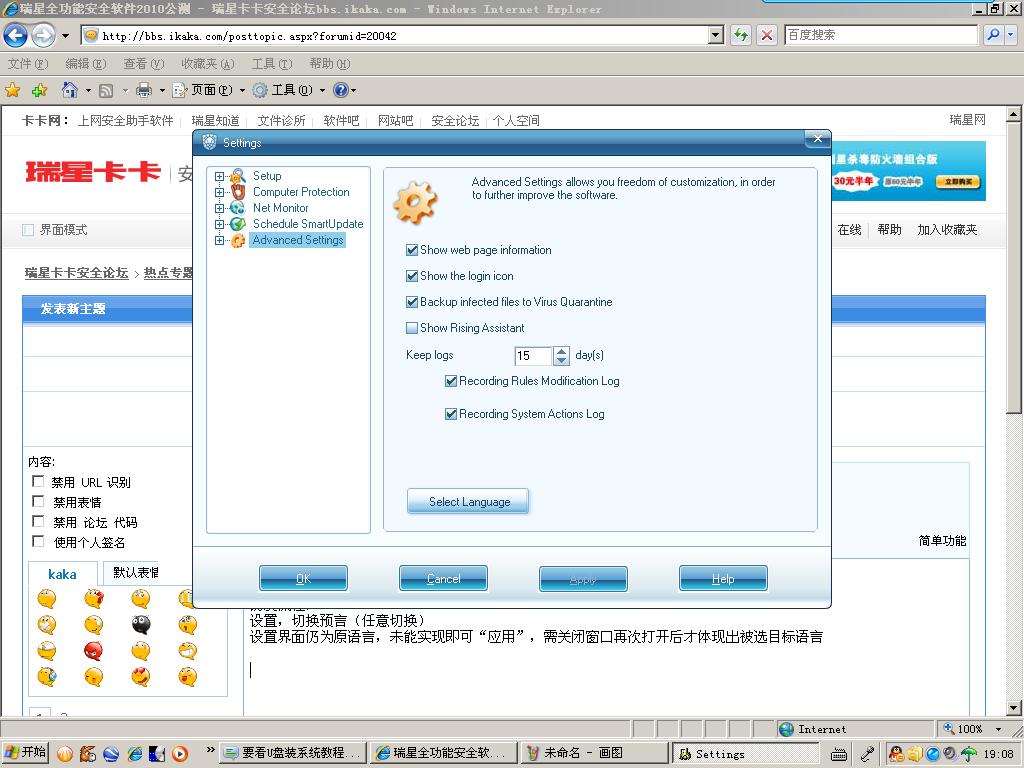
Task: Click the Keep logs days field
Action: click(x=533, y=355)
